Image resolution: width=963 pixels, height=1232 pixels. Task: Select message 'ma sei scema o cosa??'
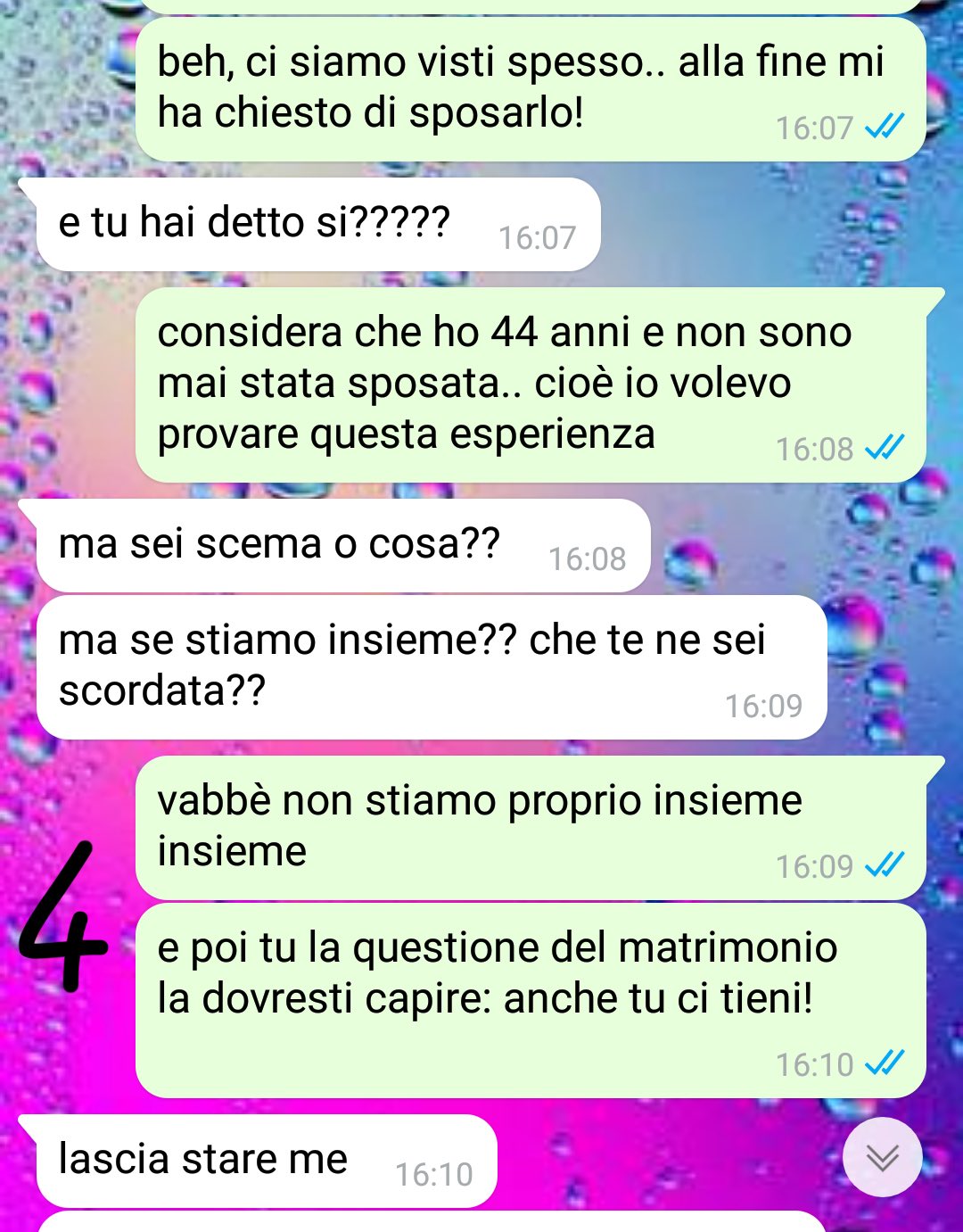pos(342,545)
